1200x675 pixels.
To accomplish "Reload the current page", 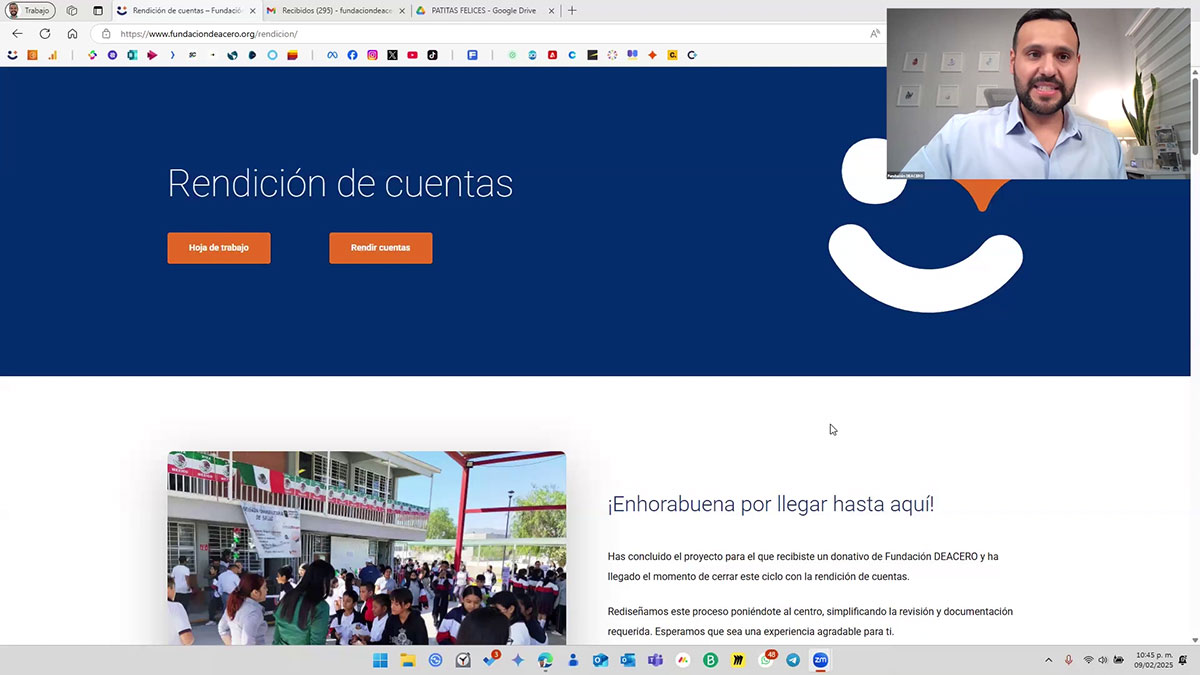I will tap(45, 33).
